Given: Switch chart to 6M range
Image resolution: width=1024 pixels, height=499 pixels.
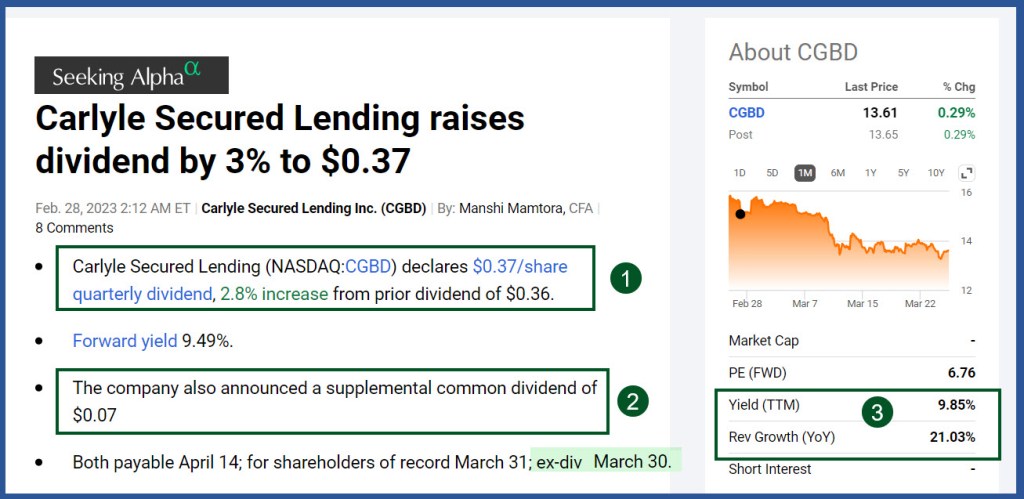Looking at the screenshot, I should tap(838, 173).
